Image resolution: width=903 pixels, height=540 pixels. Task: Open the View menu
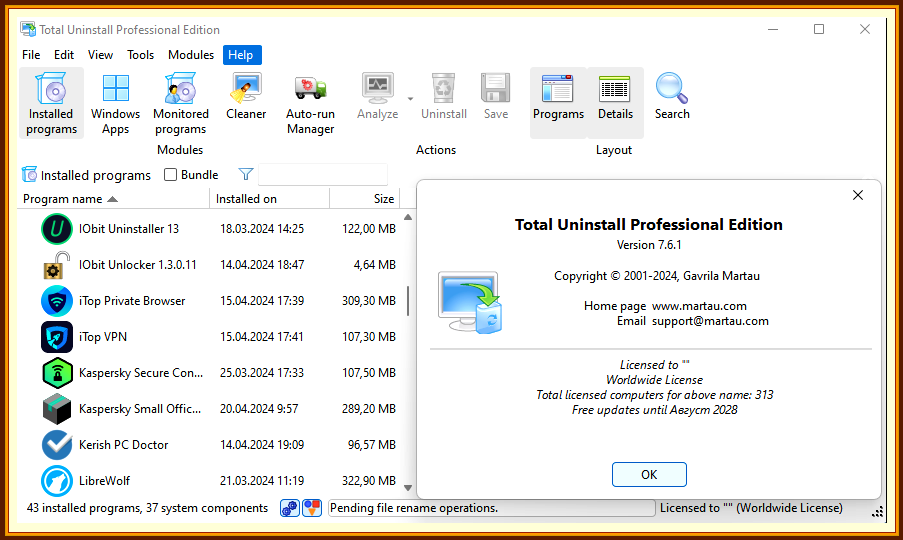pos(100,55)
